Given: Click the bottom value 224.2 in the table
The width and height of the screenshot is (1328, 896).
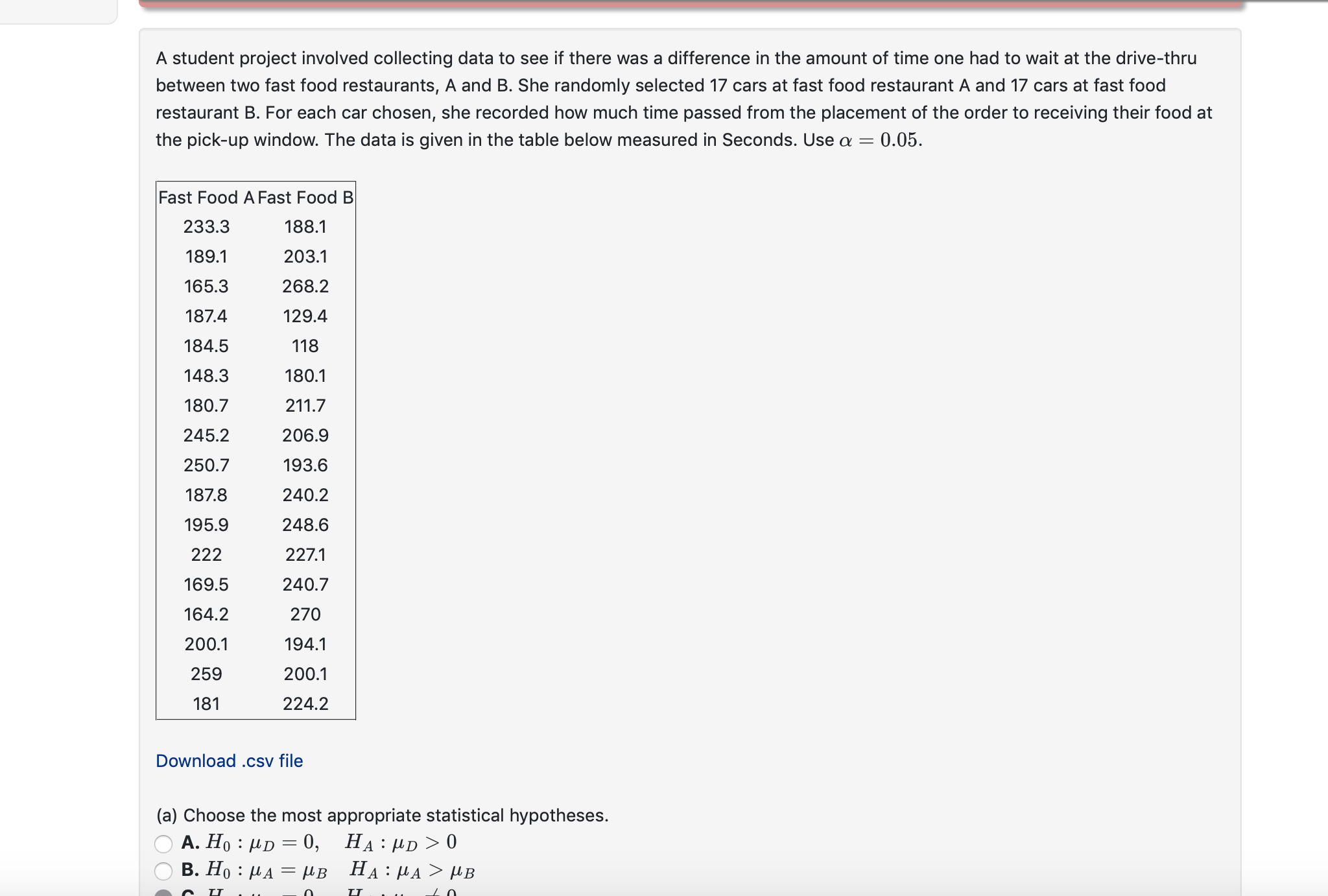Looking at the screenshot, I should point(305,704).
